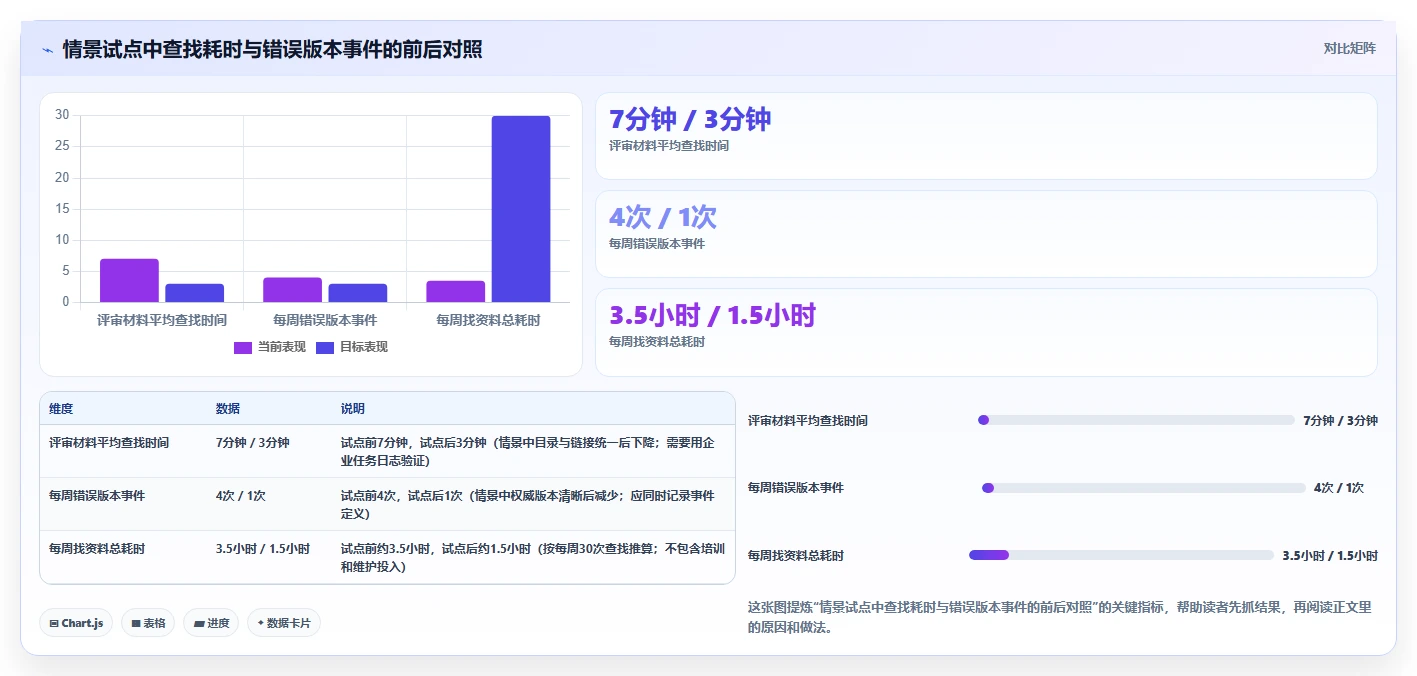The width and height of the screenshot is (1417, 676).
Task: Click progress label 7分钟 / 3分钟 at right
Action: (1340, 421)
